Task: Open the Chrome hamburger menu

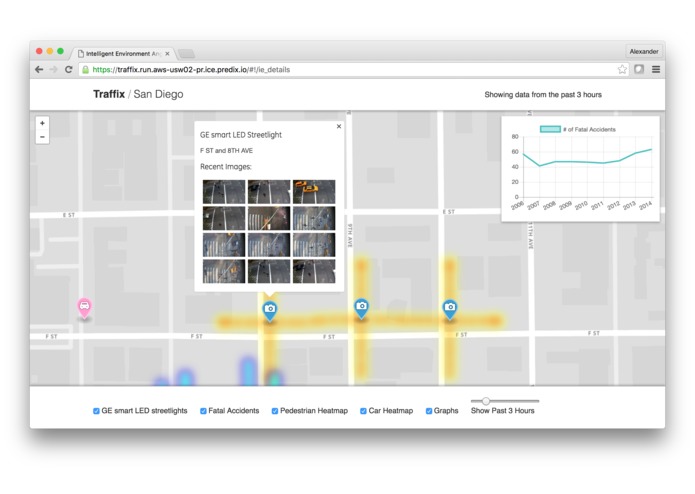Action: [656, 69]
